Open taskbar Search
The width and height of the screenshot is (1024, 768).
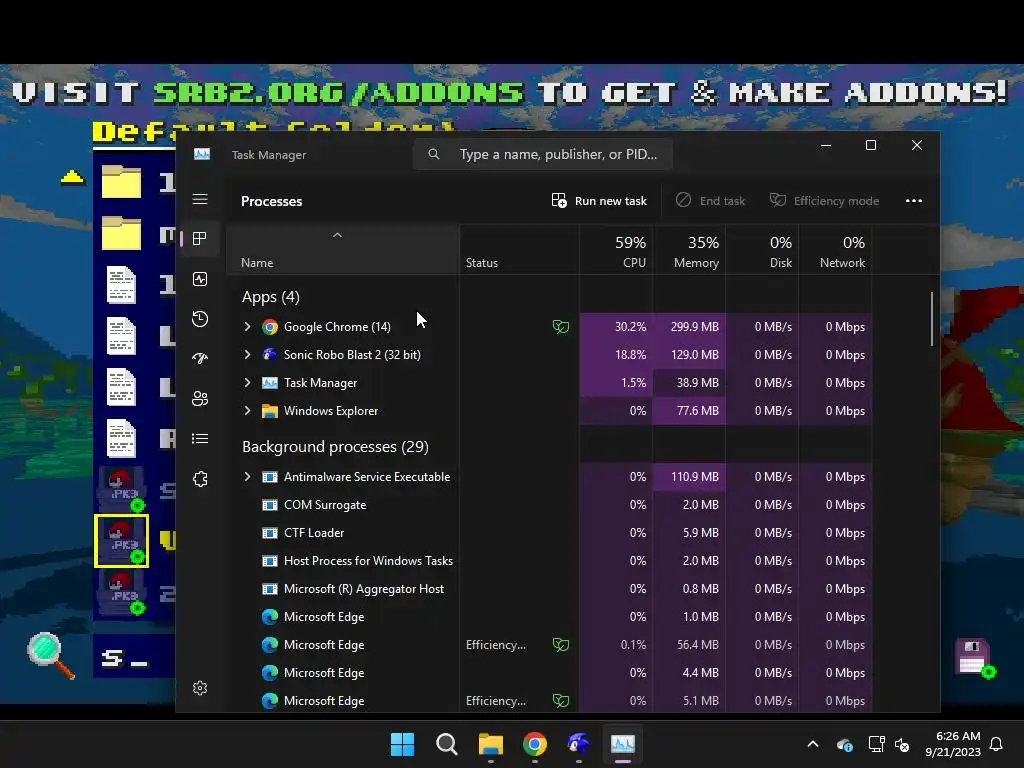[x=447, y=744]
